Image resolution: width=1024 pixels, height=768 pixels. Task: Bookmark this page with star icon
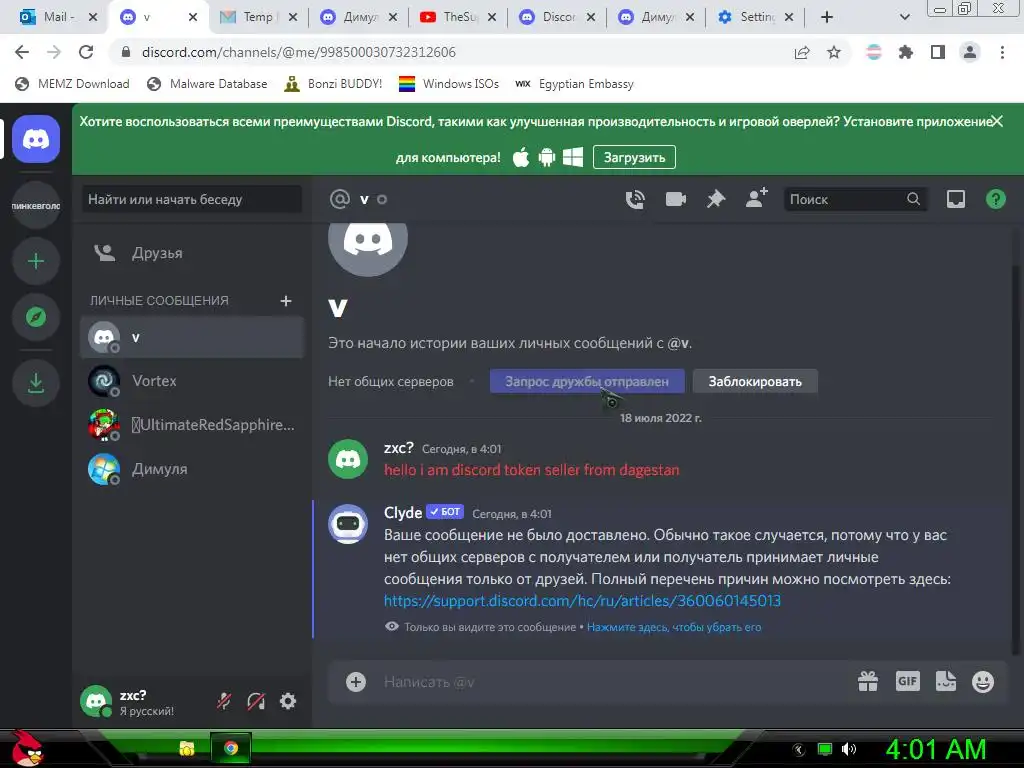834,52
